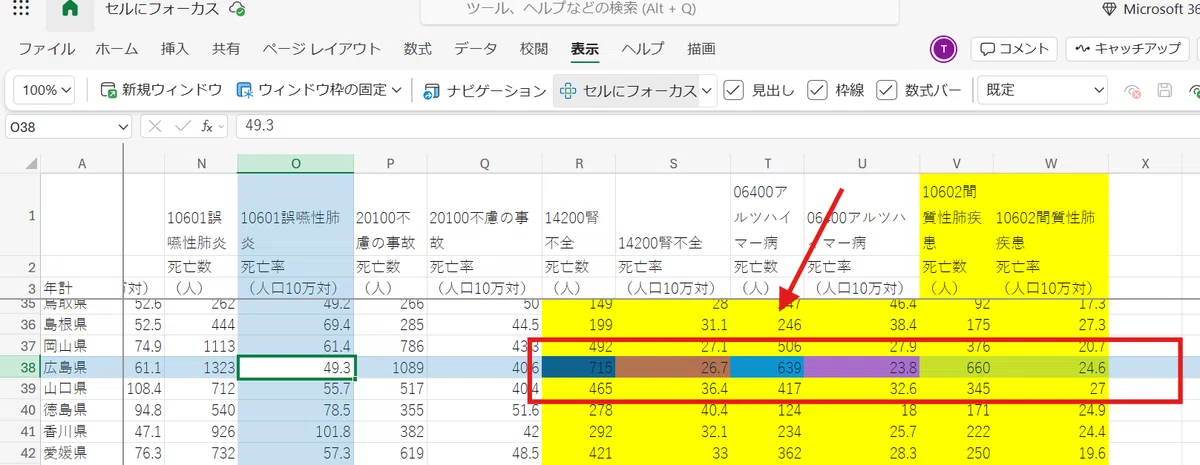Click the cloud saved status icon

(x=237, y=8)
